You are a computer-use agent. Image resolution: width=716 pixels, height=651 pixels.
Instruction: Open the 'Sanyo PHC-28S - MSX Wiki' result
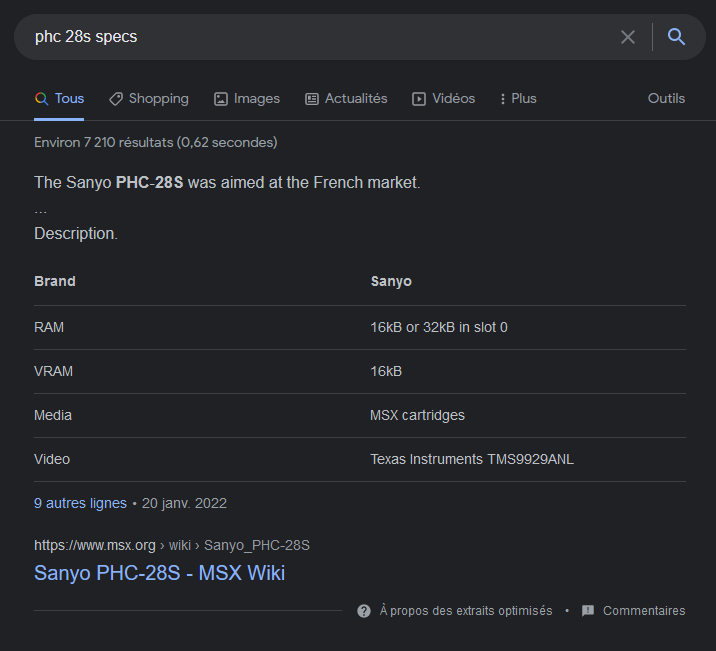pyautogui.click(x=159, y=573)
